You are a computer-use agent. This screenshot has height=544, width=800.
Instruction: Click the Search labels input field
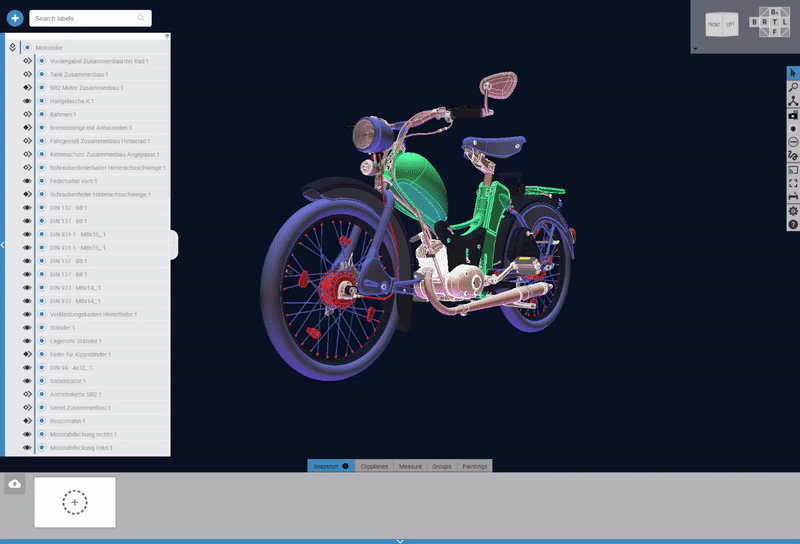pyautogui.click(x=90, y=18)
